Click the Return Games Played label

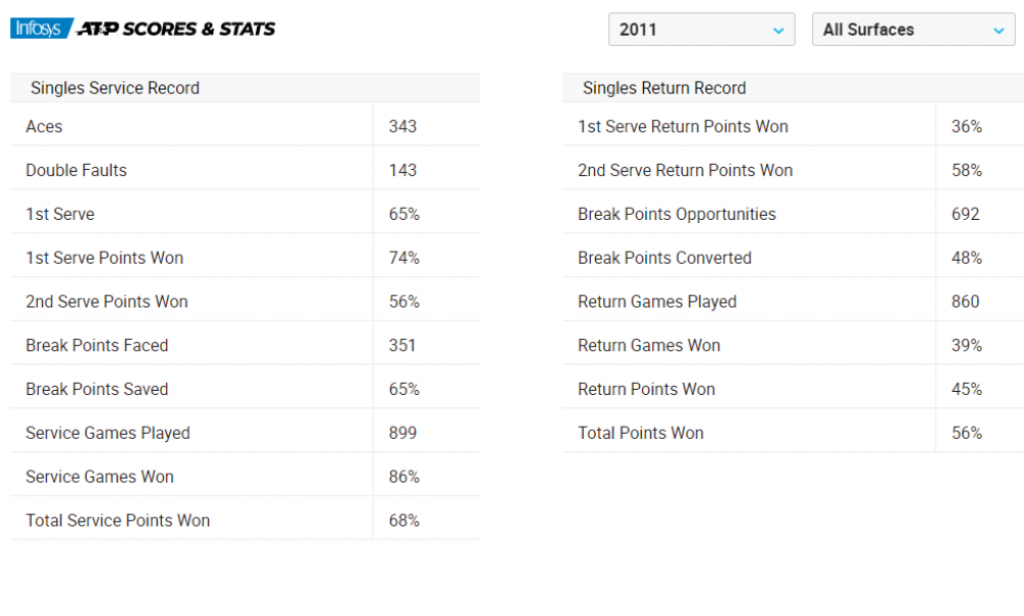(x=657, y=301)
